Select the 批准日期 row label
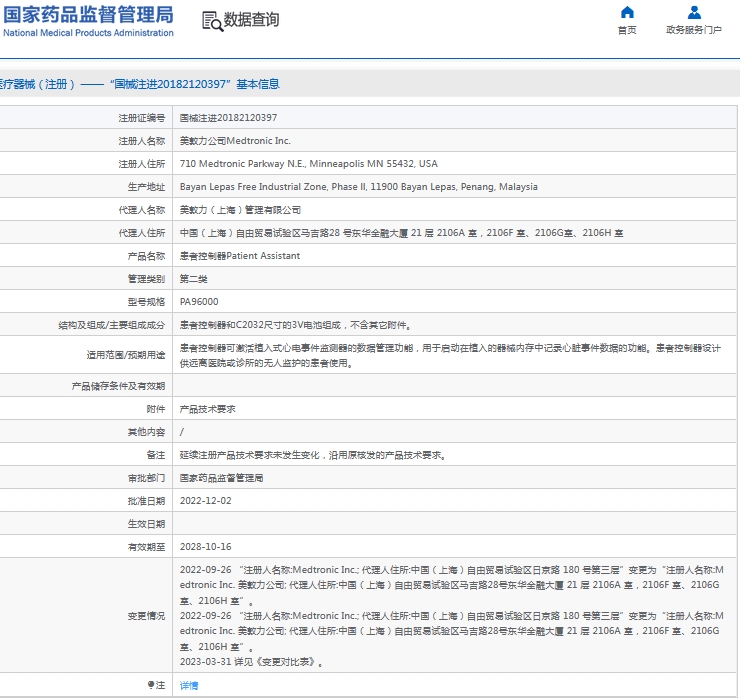Image resolution: width=740 pixels, height=699 pixels. point(146,501)
